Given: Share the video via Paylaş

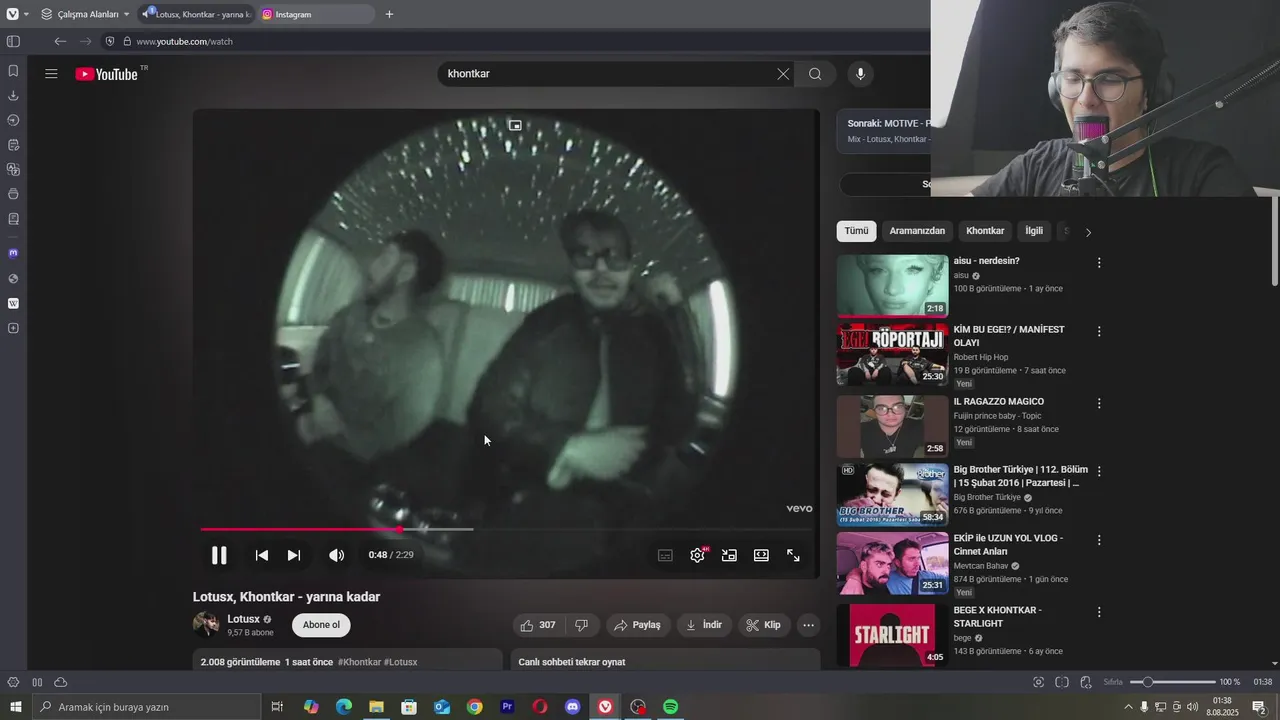Looking at the screenshot, I should click(637, 625).
